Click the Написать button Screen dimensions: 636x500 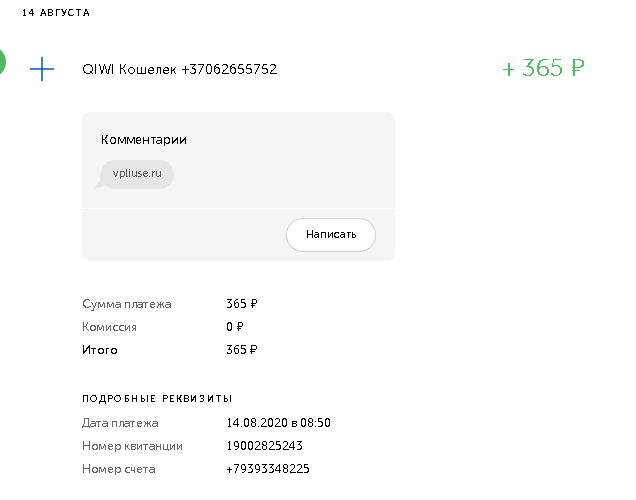click(331, 234)
